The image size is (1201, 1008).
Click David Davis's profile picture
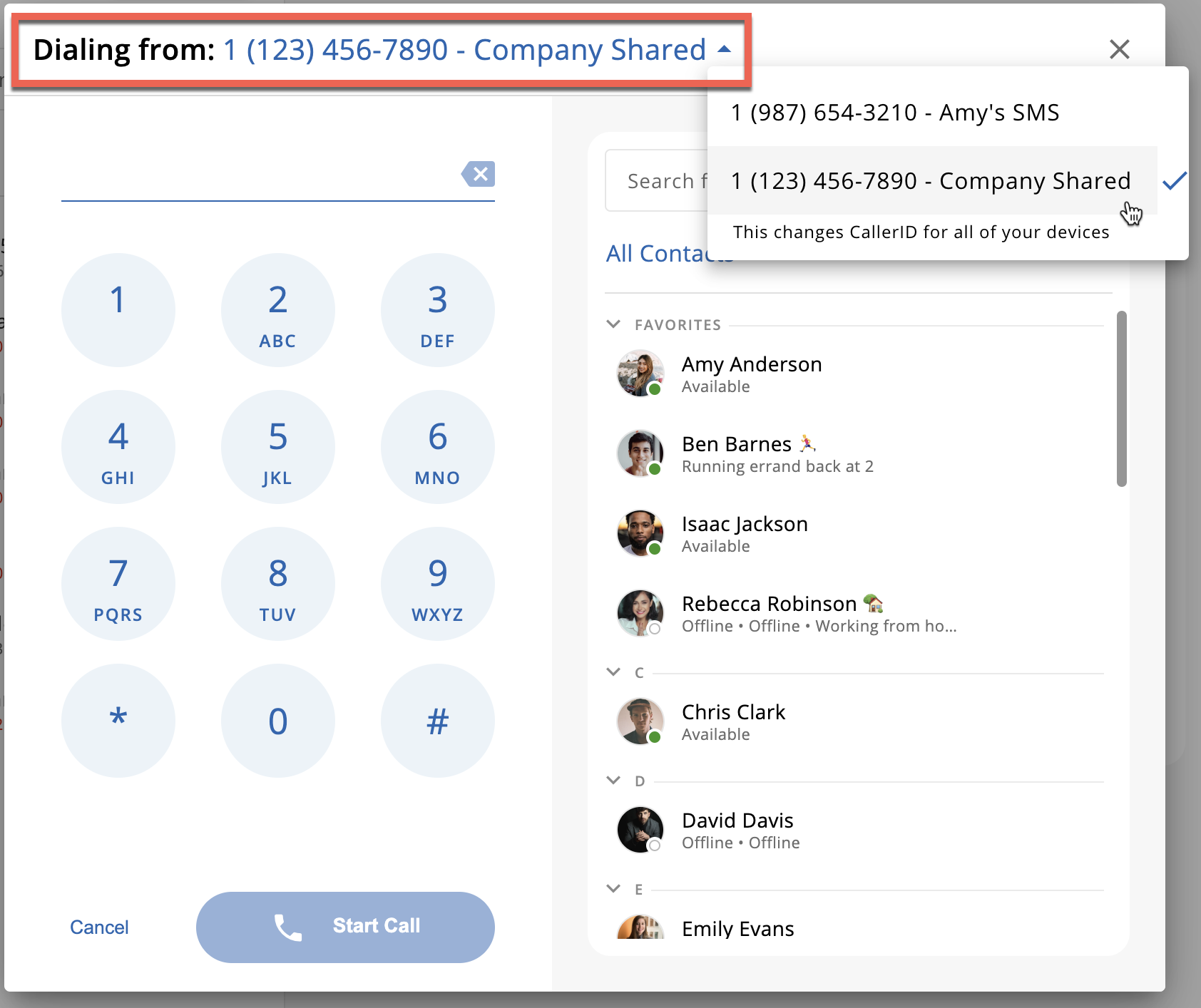tap(640, 829)
